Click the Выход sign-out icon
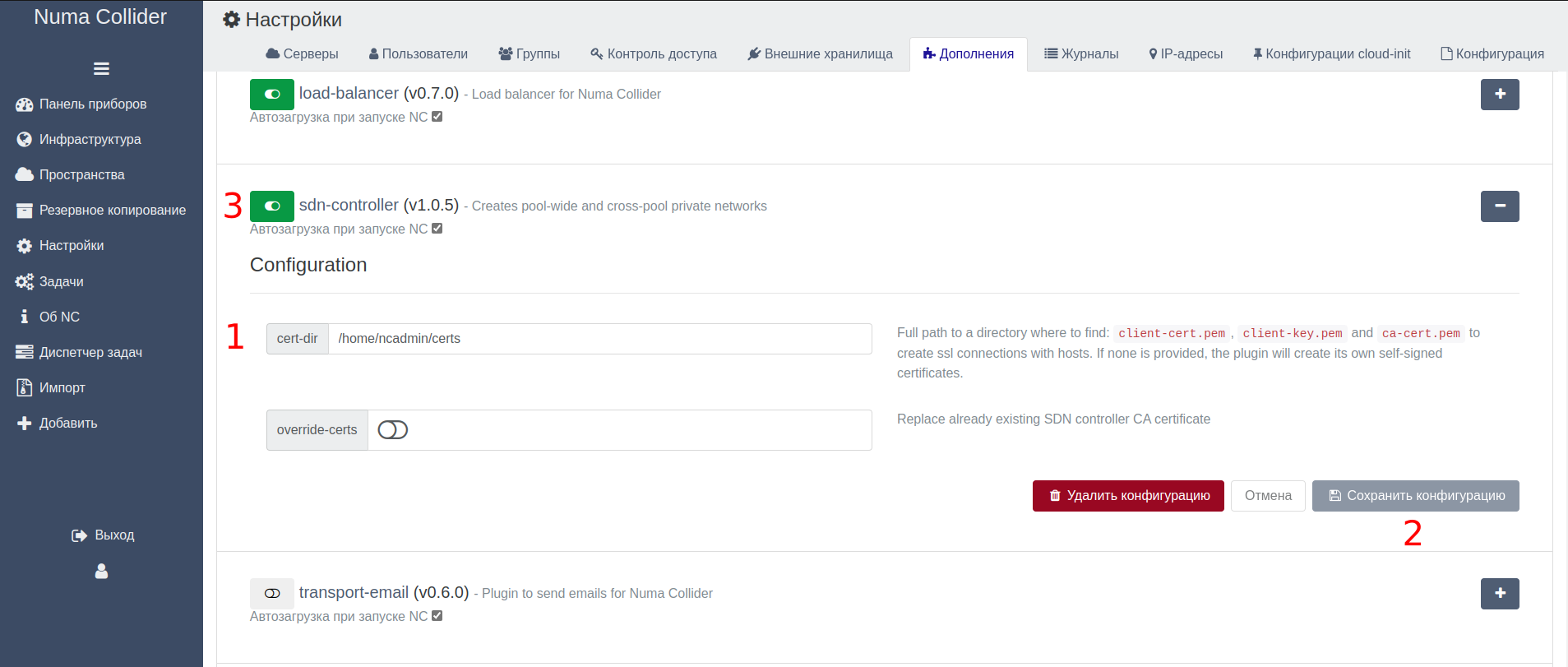The image size is (1568, 667). [x=80, y=535]
